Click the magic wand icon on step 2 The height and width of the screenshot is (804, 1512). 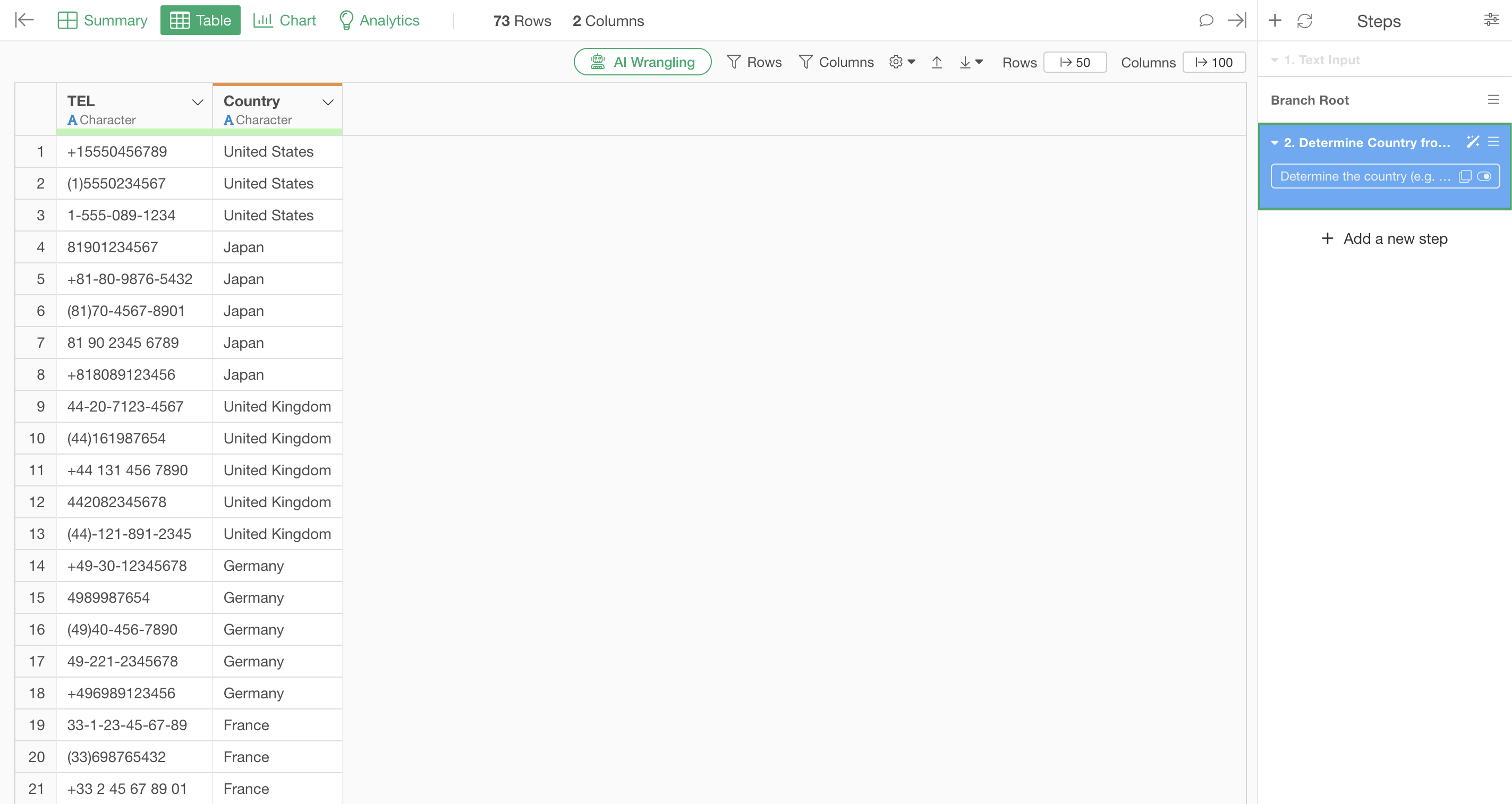[1472, 142]
